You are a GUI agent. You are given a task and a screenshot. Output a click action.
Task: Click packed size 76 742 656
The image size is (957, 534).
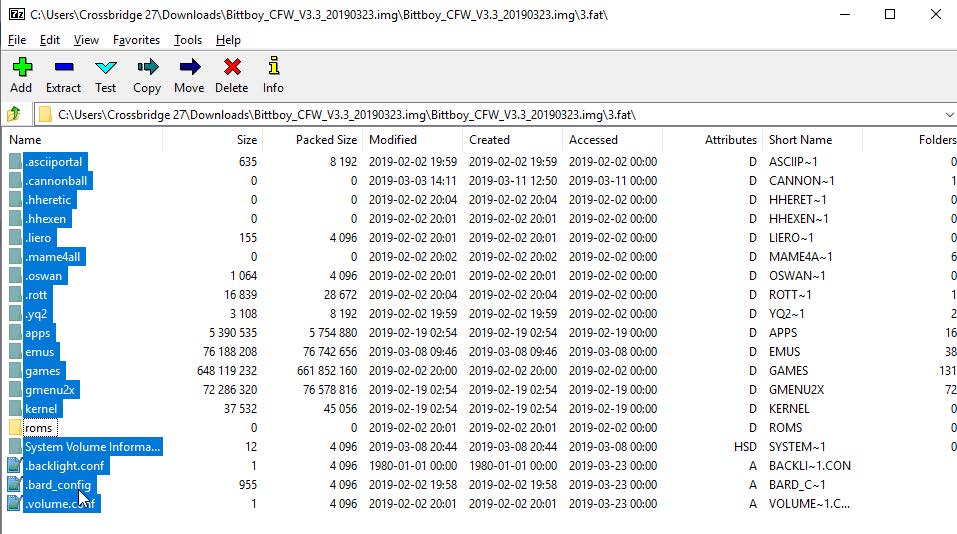(330, 352)
